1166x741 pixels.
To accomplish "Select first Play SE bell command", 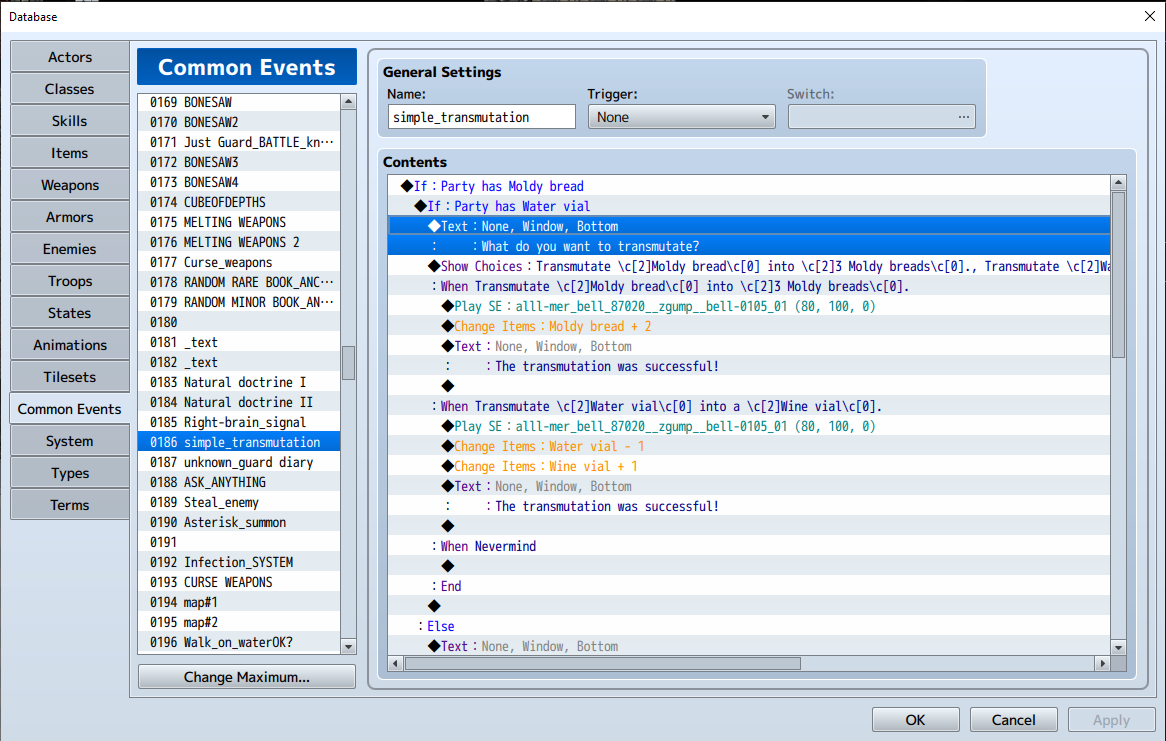I will click(x=749, y=307).
